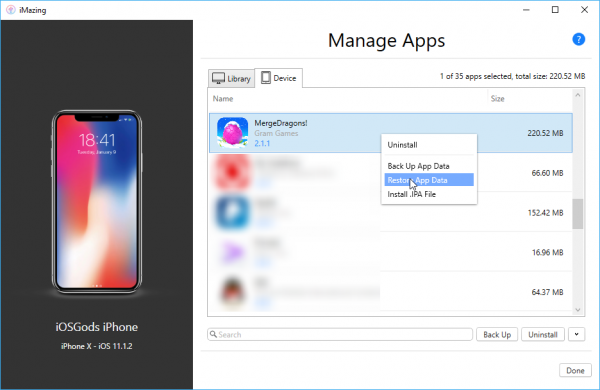600x390 pixels.
Task: Focus the Search input field
Action: click(x=340, y=335)
